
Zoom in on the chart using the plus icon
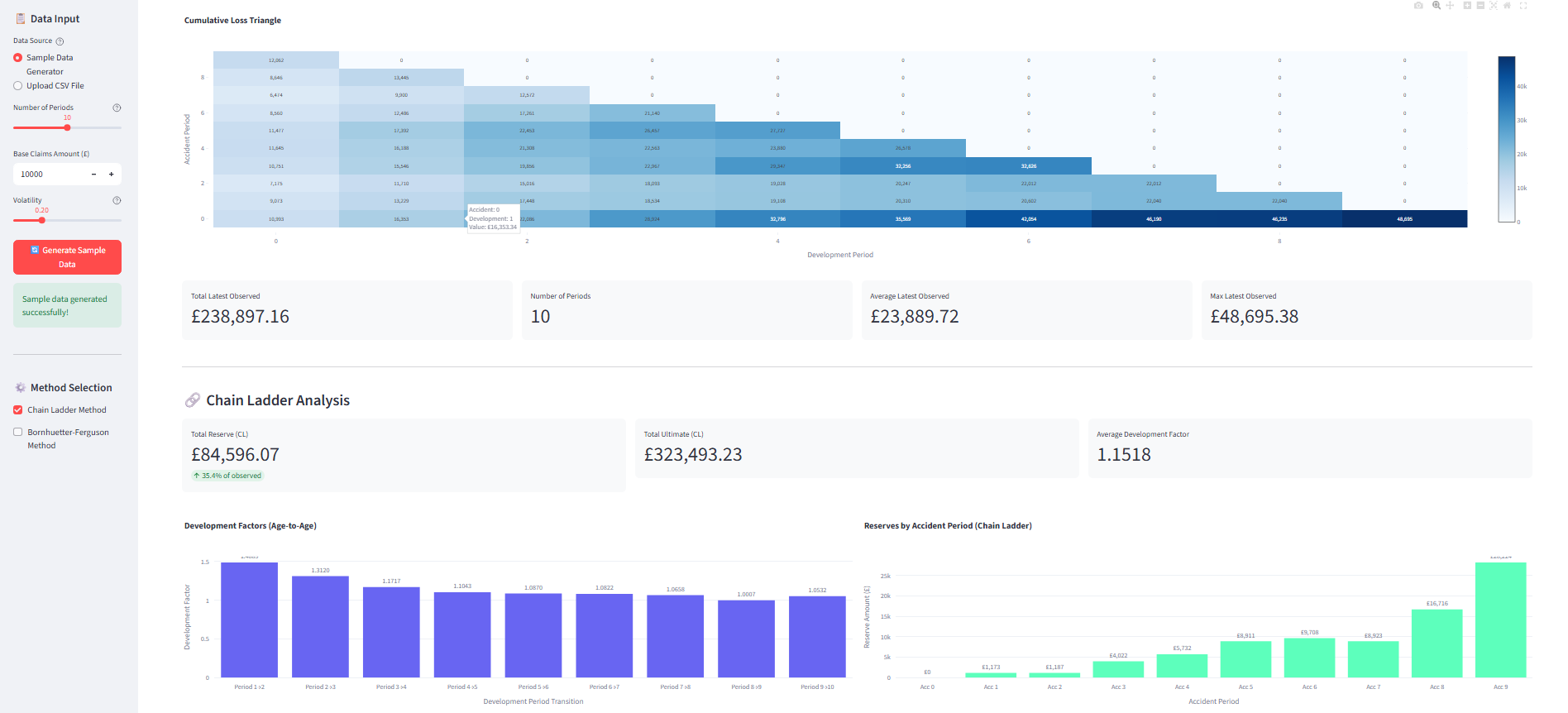(x=1467, y=6)
